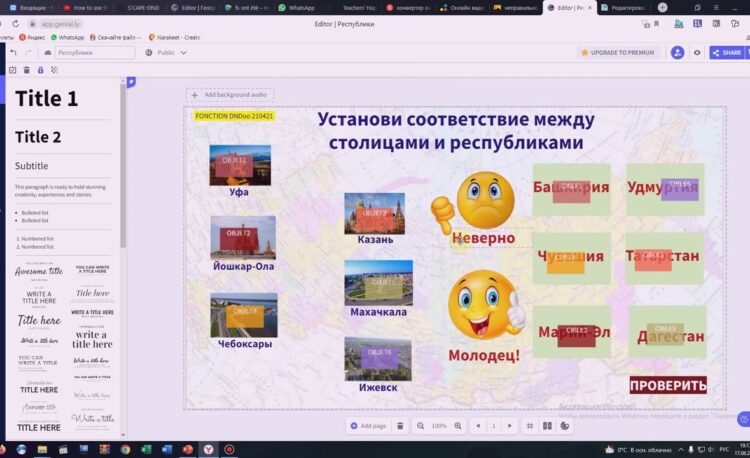Screen dimensions: 750x458
Task: Go to the previous page arrow
Action: coord(477,425)
